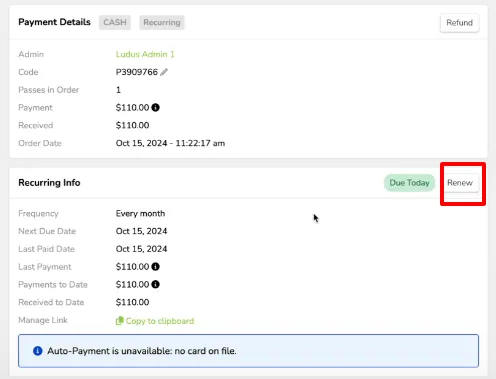Image resolution: width=496 pixels, height=379 pixels.
Task: Click the Due Today status badge
Action: tap(409, 183)
